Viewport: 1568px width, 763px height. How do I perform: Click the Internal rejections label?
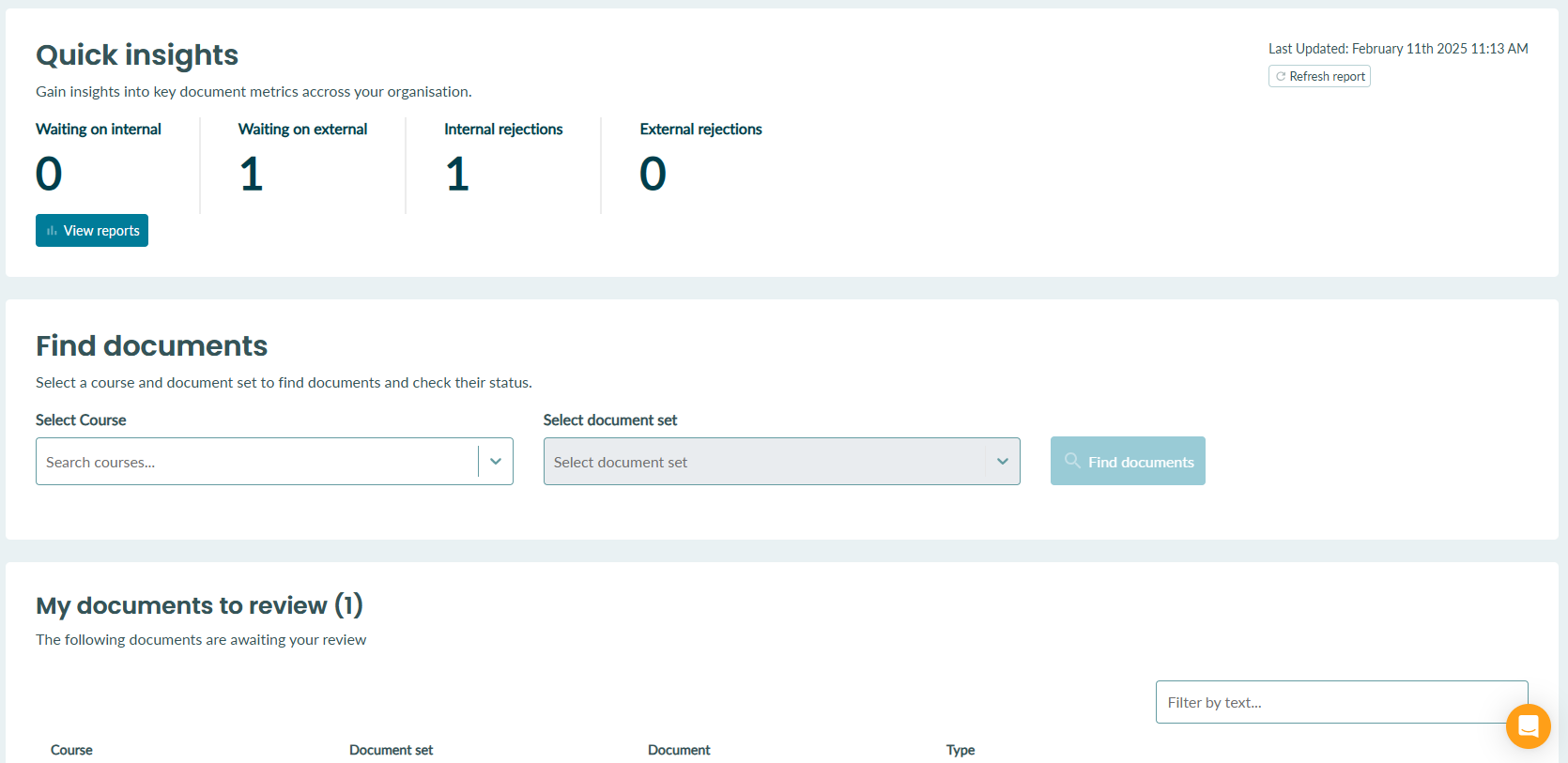click(x=503, y=130)
